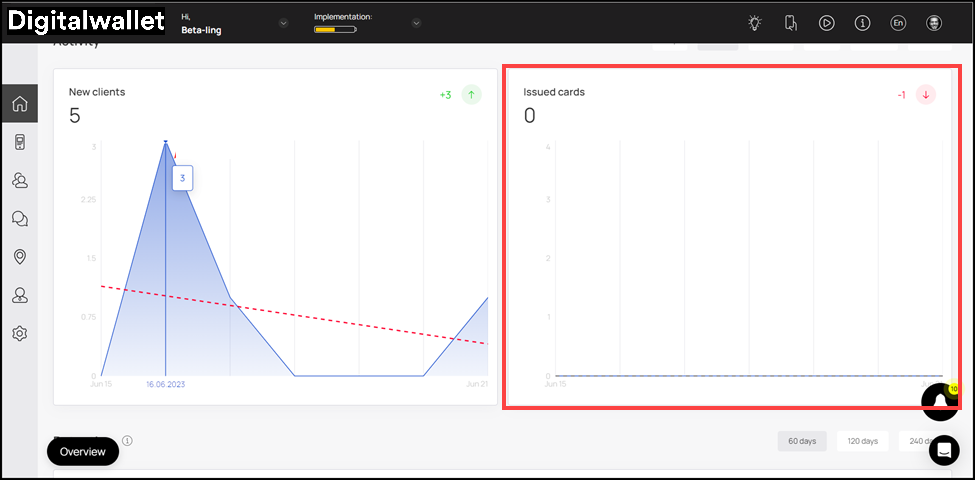Click the 16.06.2023 peak data point
This screenshot has height=480, width=975.
[165, 143]
